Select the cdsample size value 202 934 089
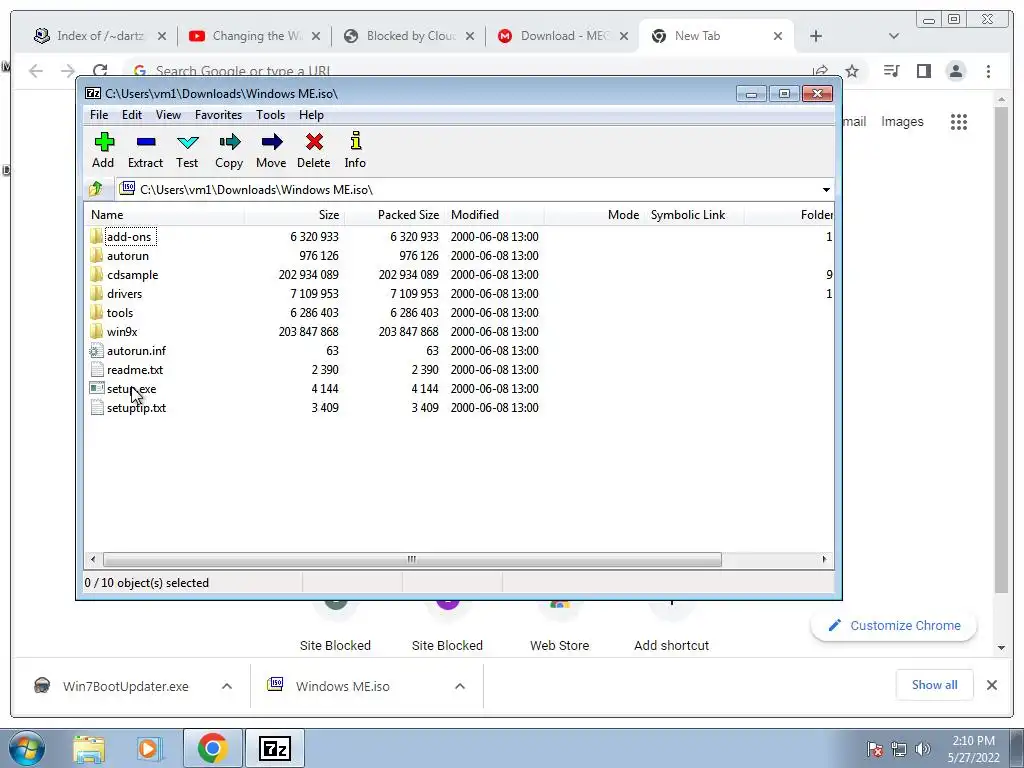1024x768 pixels. pyautogui.click(x=308, y=275)
